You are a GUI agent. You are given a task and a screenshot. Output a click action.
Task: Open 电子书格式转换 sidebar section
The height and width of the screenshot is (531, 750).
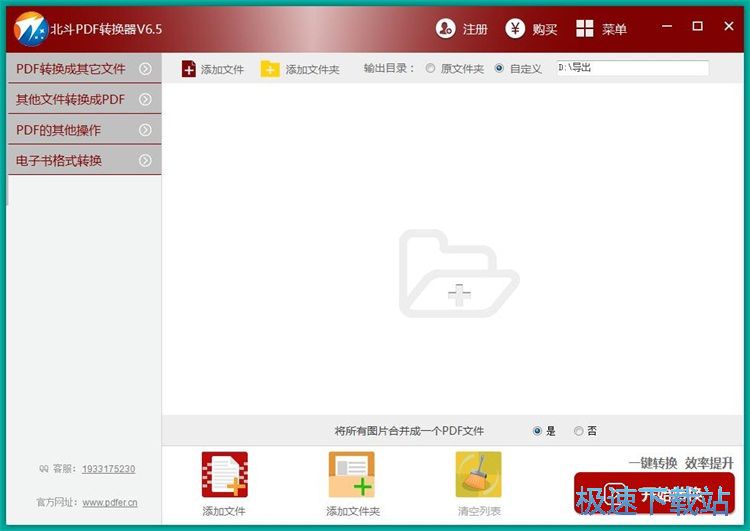point(85,161)
